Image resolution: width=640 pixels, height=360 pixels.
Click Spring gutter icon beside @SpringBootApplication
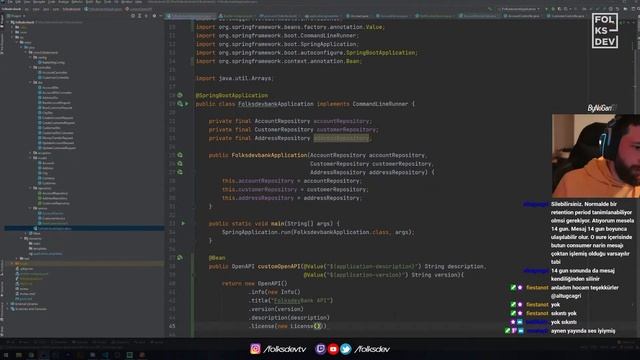pyautogui.click(x=180, y=95)
